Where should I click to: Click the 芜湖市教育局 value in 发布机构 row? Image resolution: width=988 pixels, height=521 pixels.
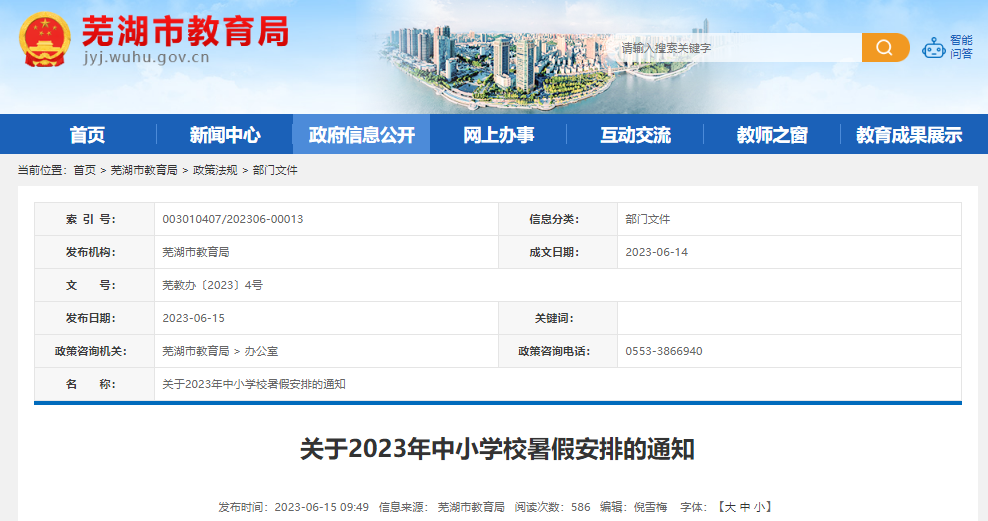point(195,252)
